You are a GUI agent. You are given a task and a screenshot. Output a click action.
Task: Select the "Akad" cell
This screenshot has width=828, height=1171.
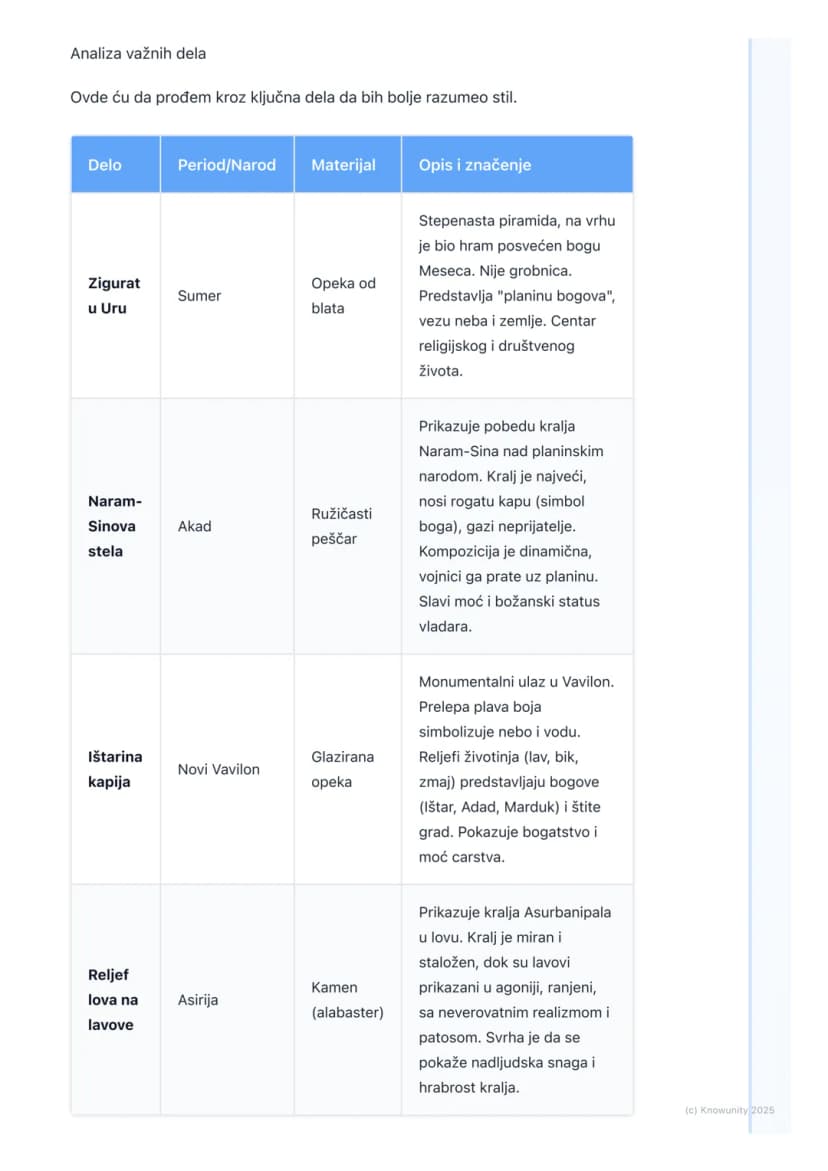pos(227,527)
